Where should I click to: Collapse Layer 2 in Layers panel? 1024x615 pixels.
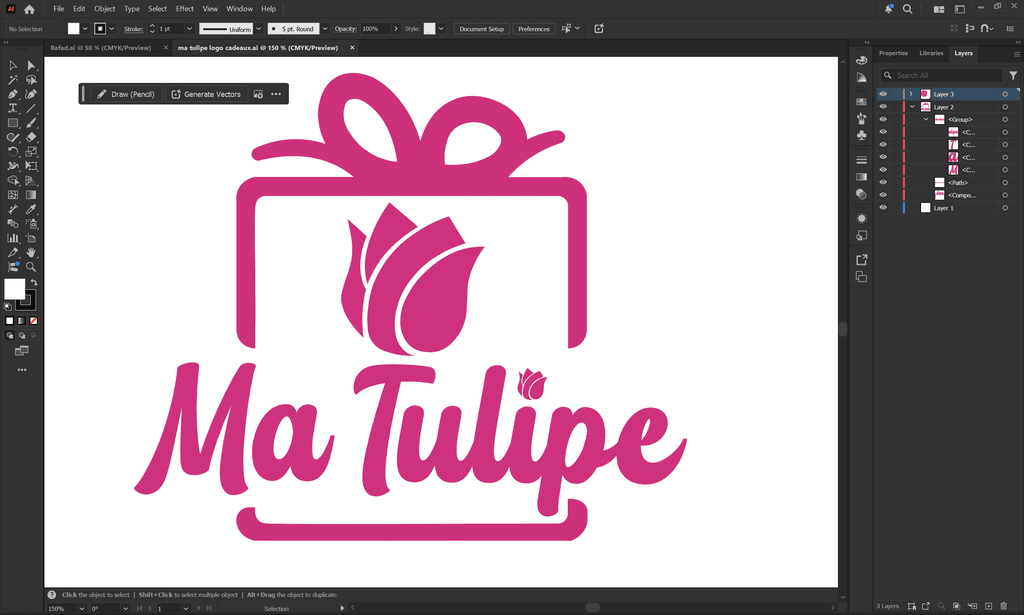click(x=912, y=107)
